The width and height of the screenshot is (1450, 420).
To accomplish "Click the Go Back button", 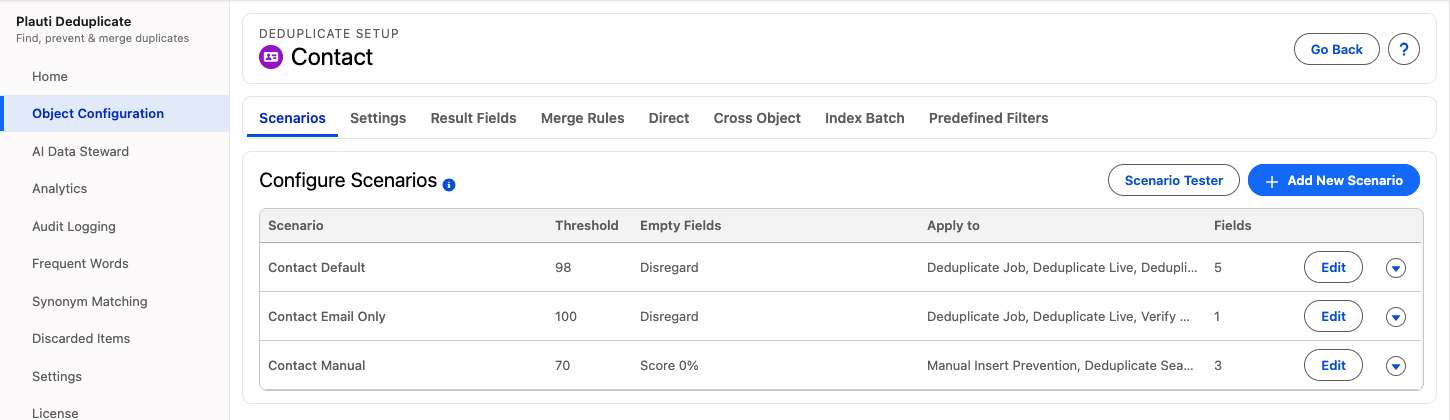I will pyautogui.click(x=1337, y=49).
